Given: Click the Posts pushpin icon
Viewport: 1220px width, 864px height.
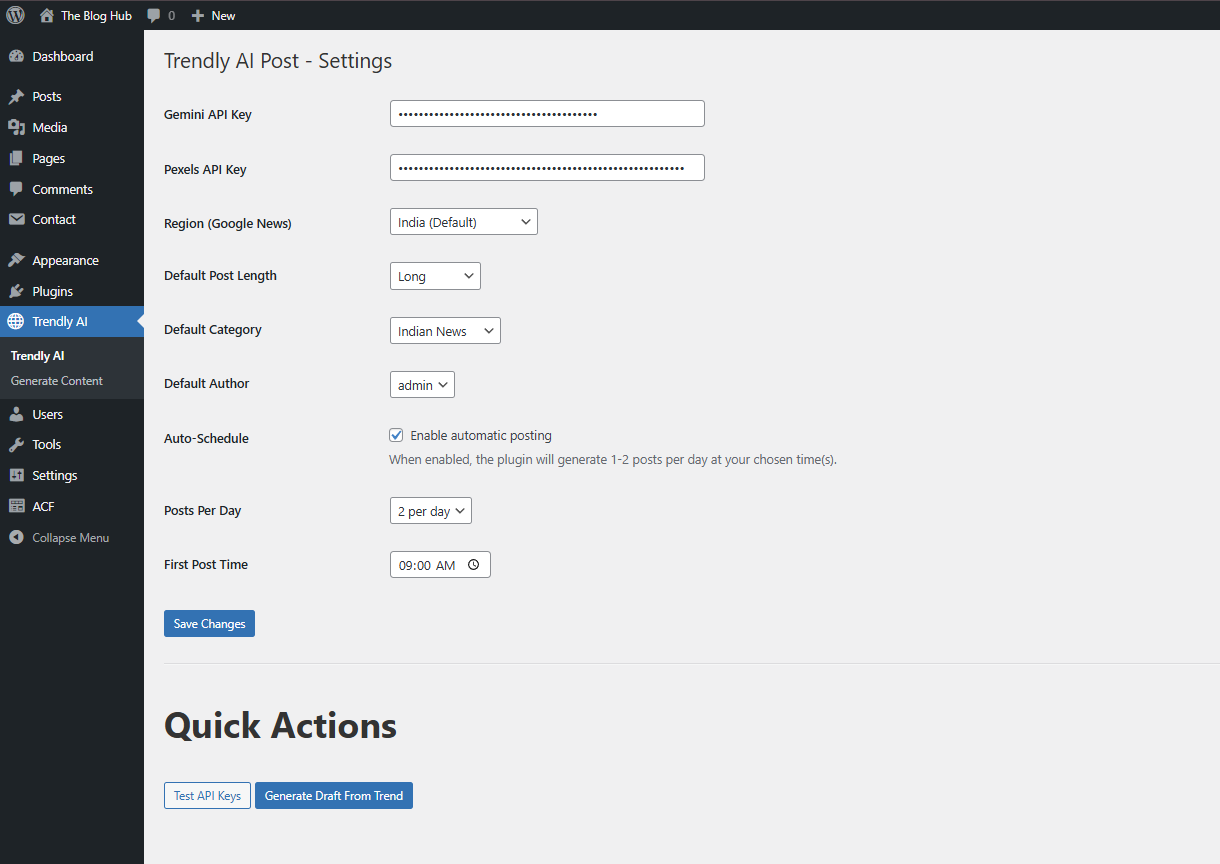Looking at the screenshot, I should pyautogui.click(x=16, y=97).
